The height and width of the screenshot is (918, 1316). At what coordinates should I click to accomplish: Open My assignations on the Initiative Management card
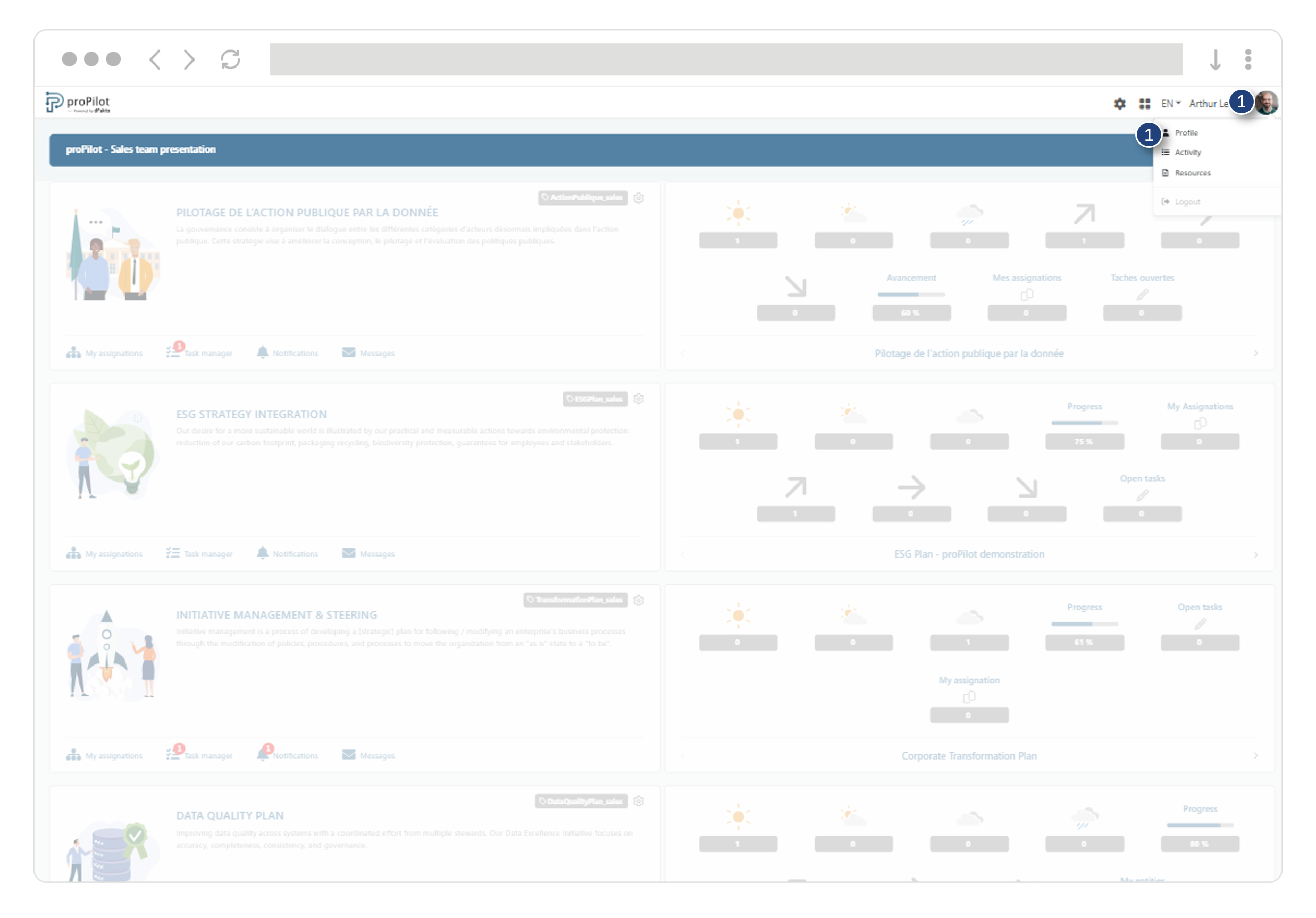[x=104, y=755]
